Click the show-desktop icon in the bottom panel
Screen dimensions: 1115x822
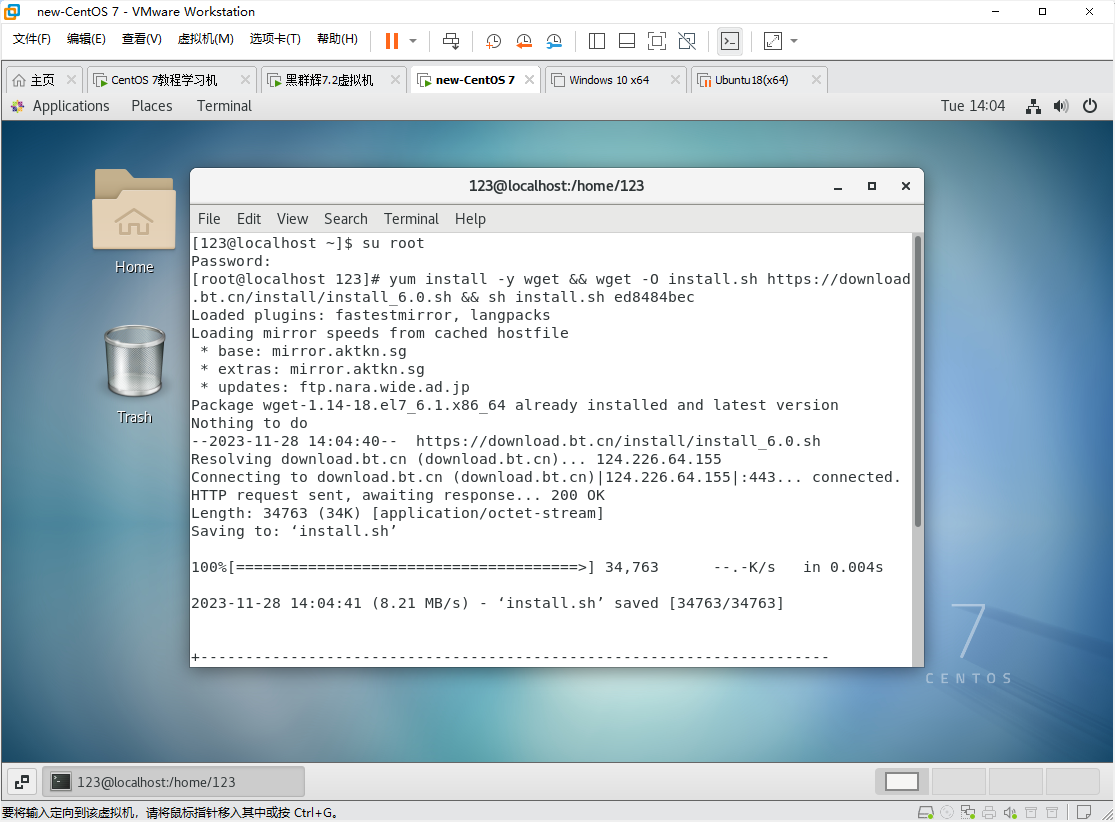(x=22, y=782)
